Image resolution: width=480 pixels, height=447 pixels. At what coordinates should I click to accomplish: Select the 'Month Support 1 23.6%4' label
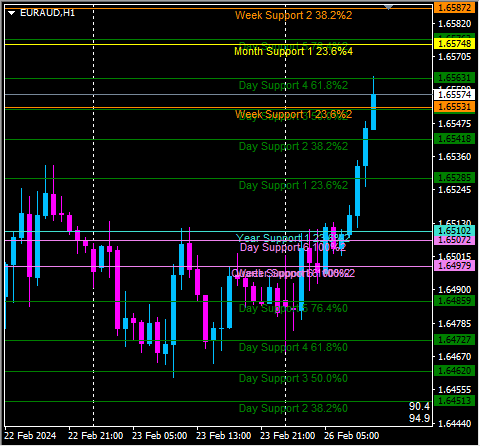[x=293, y=51]
